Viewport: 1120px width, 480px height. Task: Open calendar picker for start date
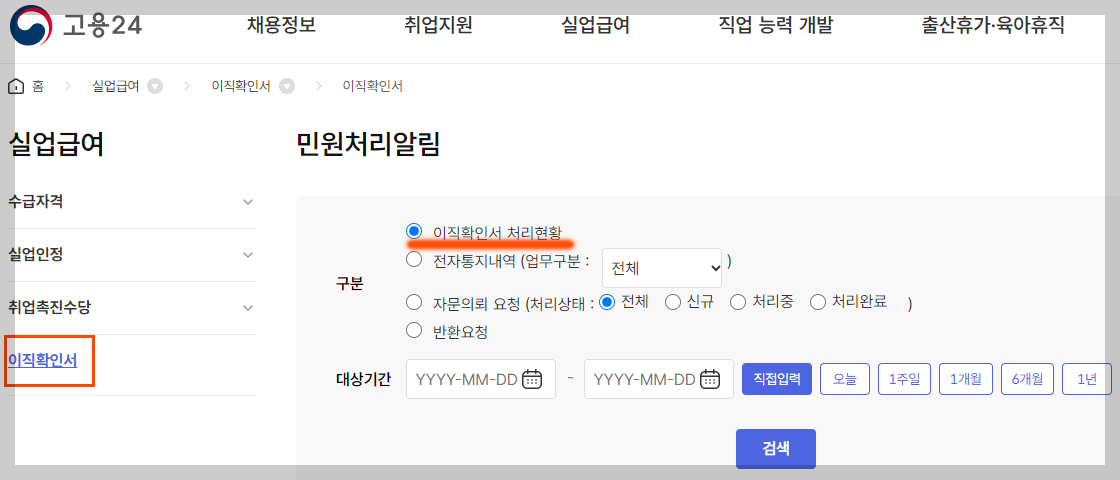tap(532, 379)
